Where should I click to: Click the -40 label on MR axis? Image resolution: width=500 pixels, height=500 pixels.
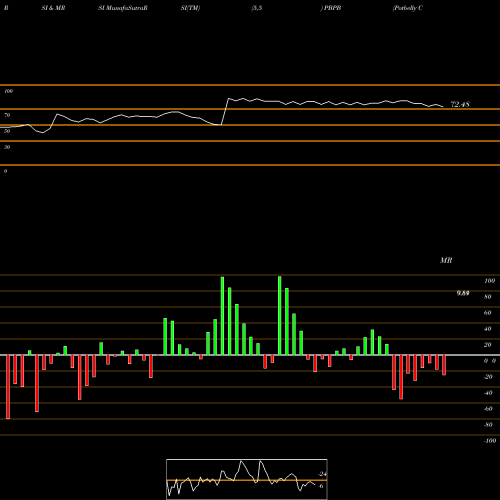click(x=488, y=393)
